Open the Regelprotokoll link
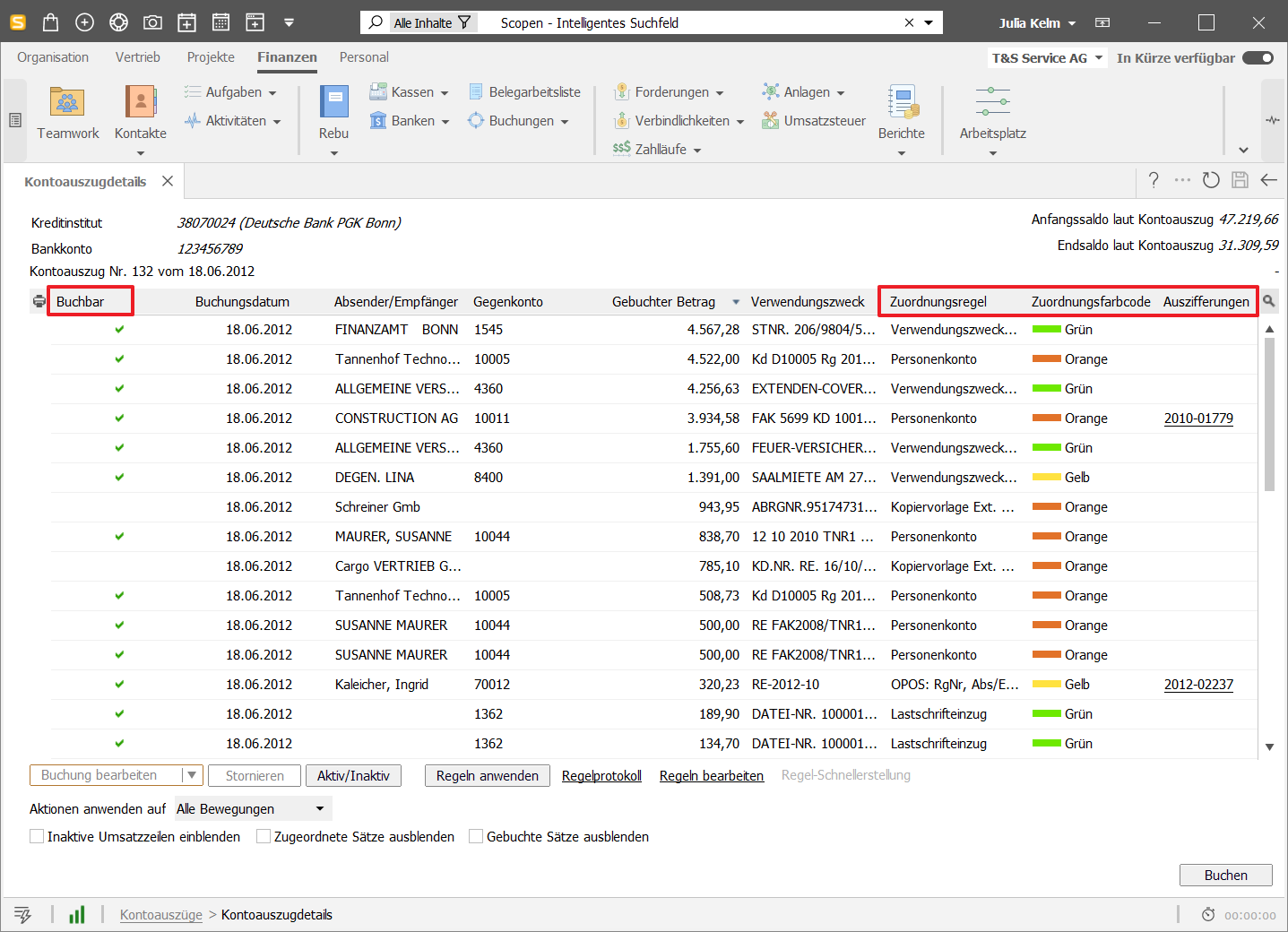This screenshot has width=1288, height=932. pos(601,775)
